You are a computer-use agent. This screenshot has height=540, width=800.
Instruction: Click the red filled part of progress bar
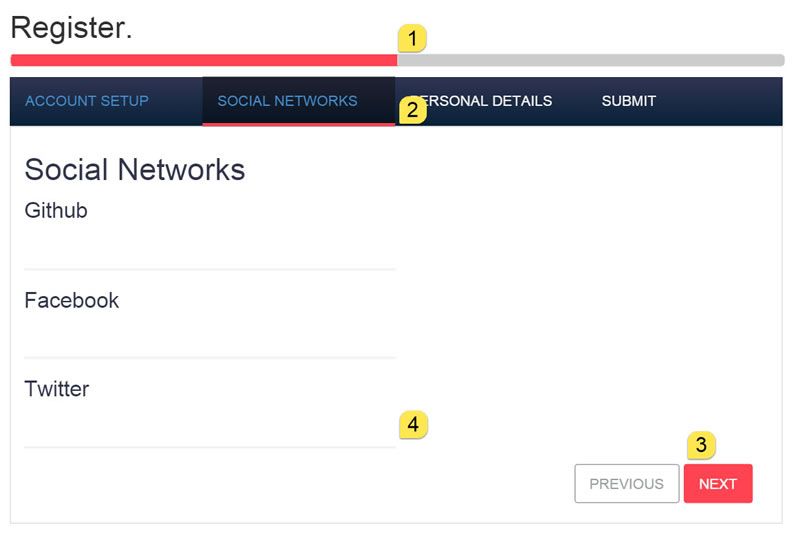[x=204, y=60]
